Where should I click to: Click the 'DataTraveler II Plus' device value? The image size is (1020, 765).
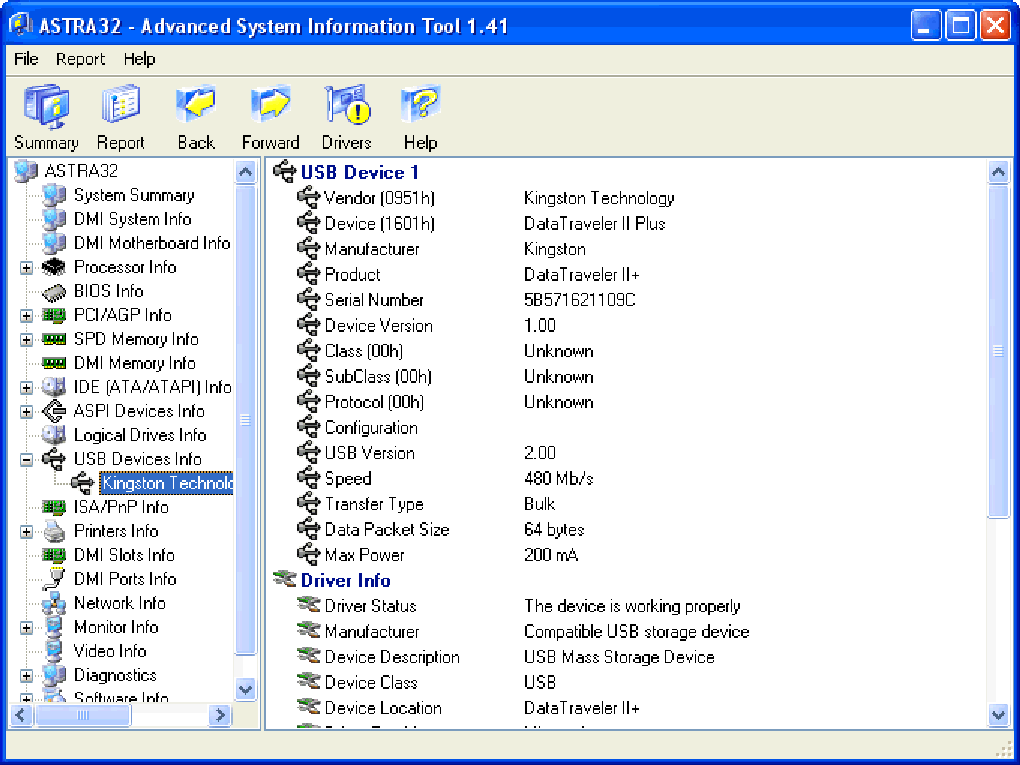click(595, 224)
